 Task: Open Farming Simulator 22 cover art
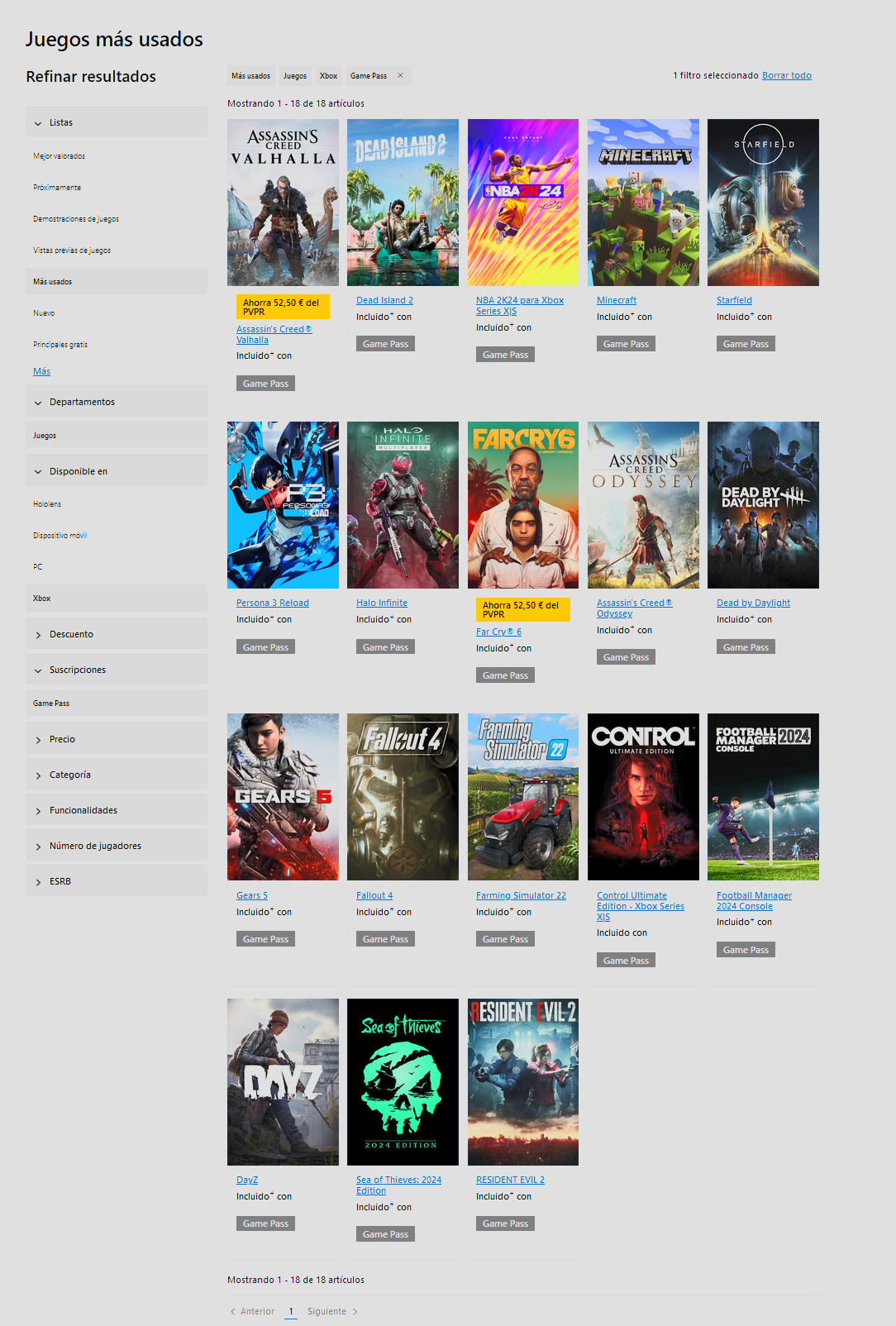[523, 797]
